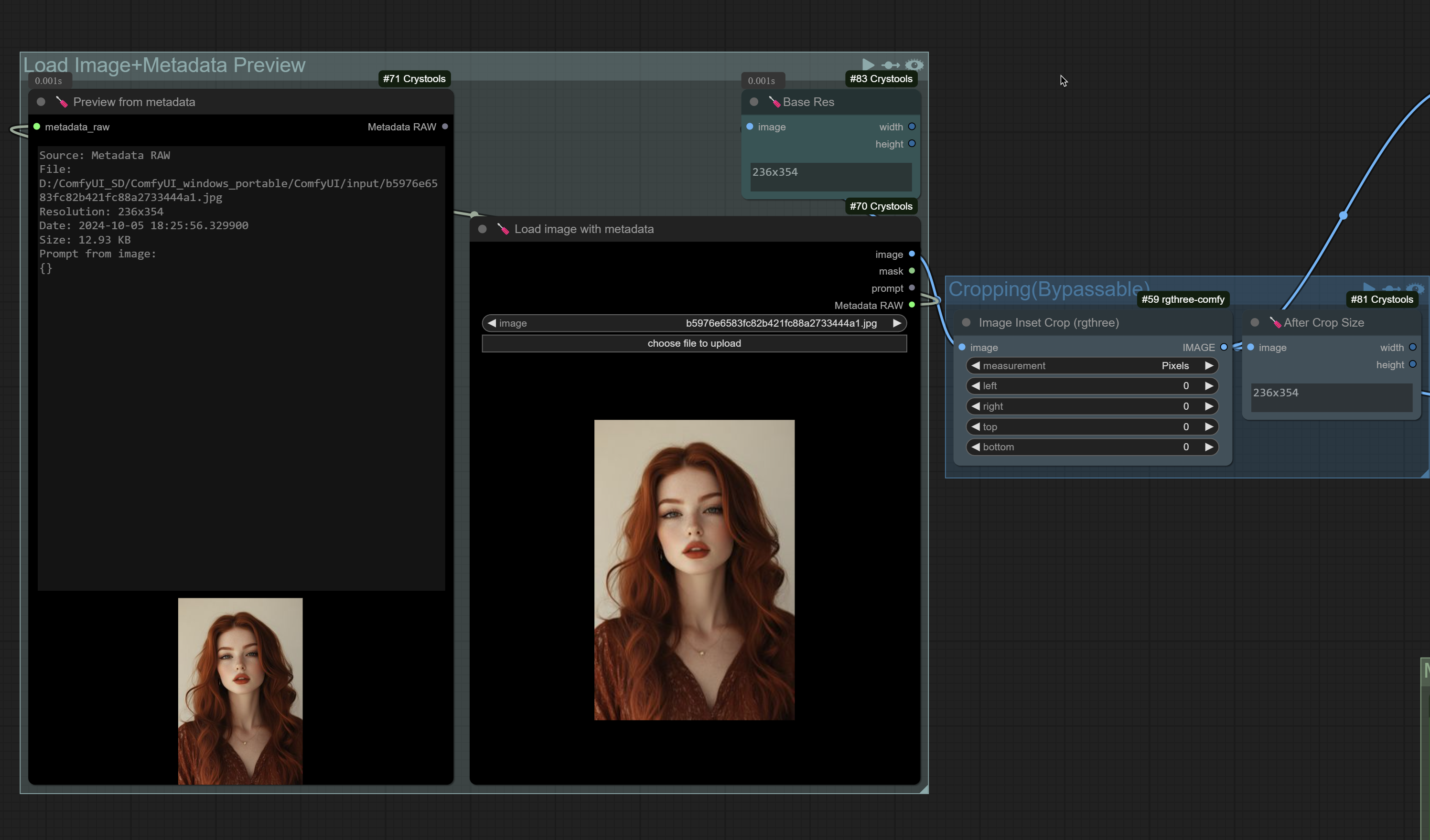Screen dimensions: 1430x840
Task: Click the large redhead portrait preview image
Action: coord(694,570)
